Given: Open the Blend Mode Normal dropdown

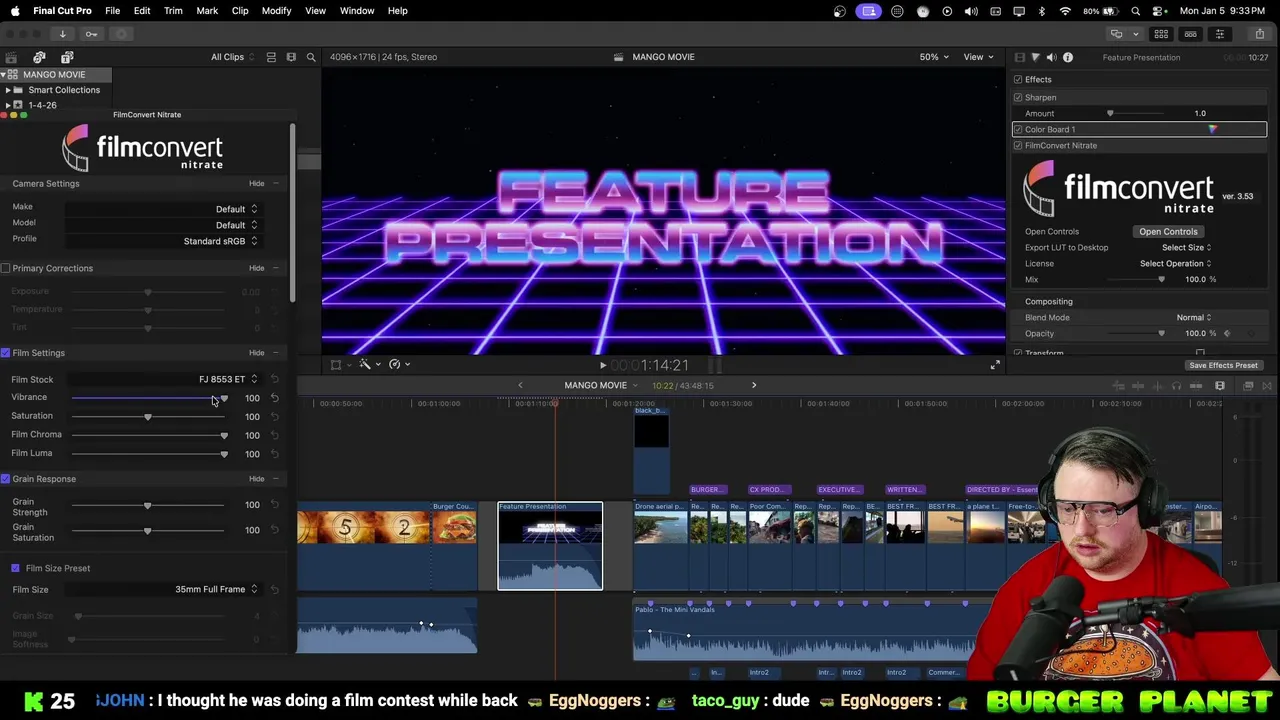Looking at the screenshot, I should [x=1194, y=317].
